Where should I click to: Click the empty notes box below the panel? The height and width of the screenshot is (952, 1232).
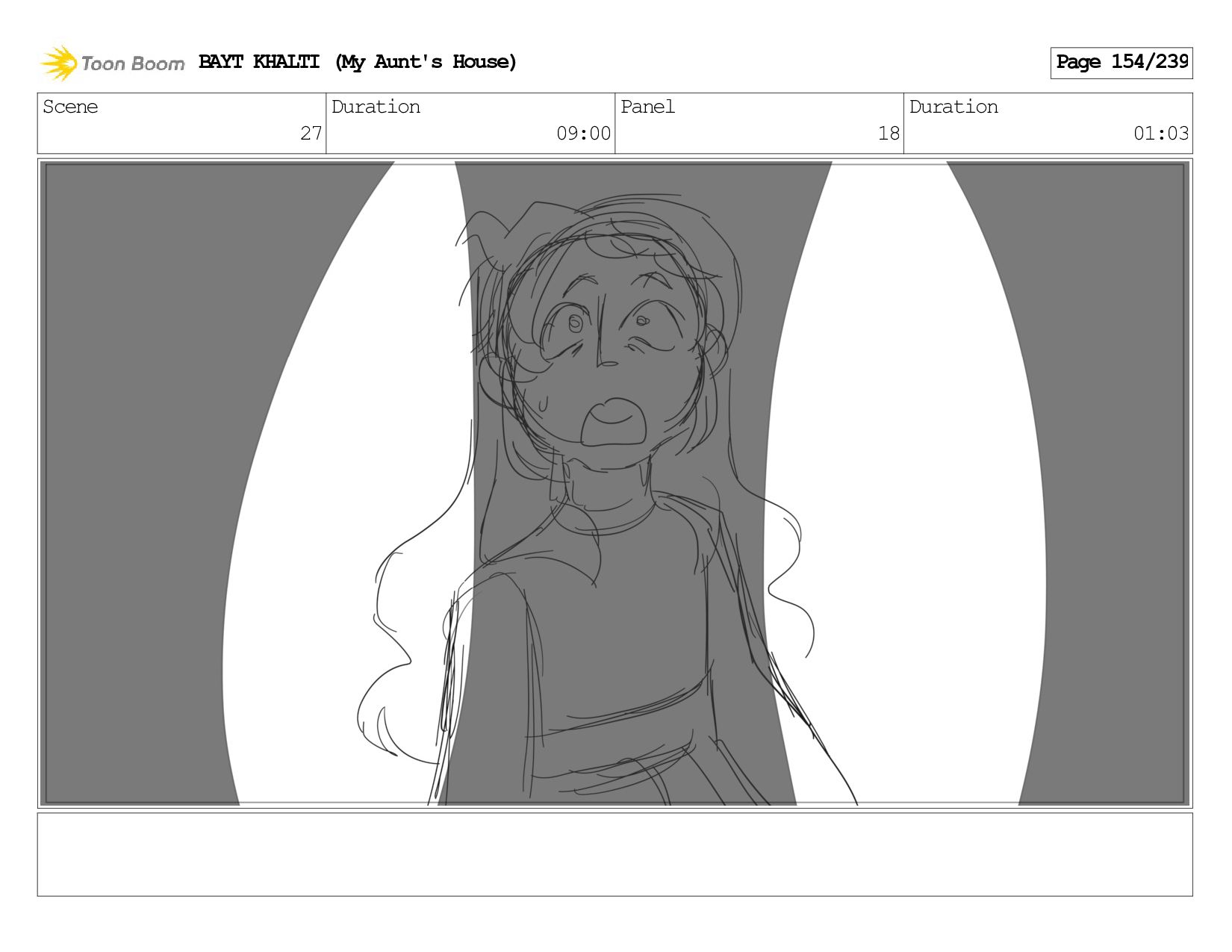[615, 854]
